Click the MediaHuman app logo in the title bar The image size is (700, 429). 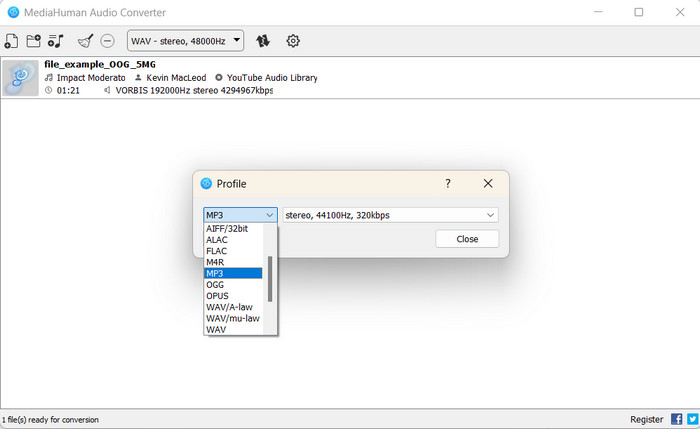point(13,12)
